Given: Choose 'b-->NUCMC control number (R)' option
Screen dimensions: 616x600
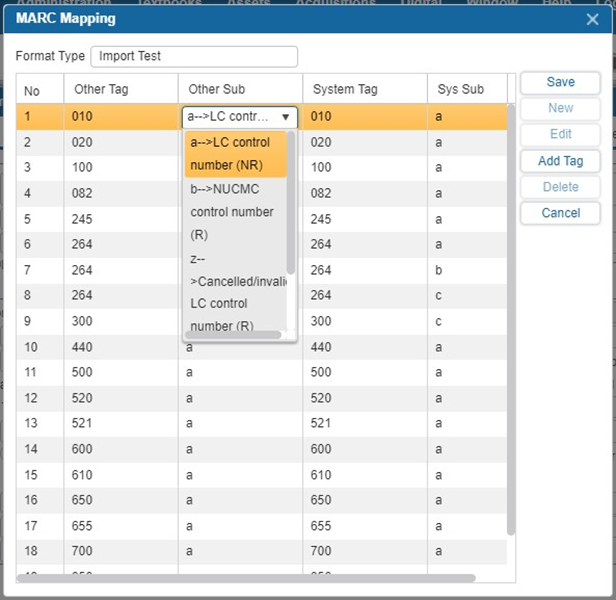Looking at the screenshot, I should pyautogui.click(x=235, y=211).
